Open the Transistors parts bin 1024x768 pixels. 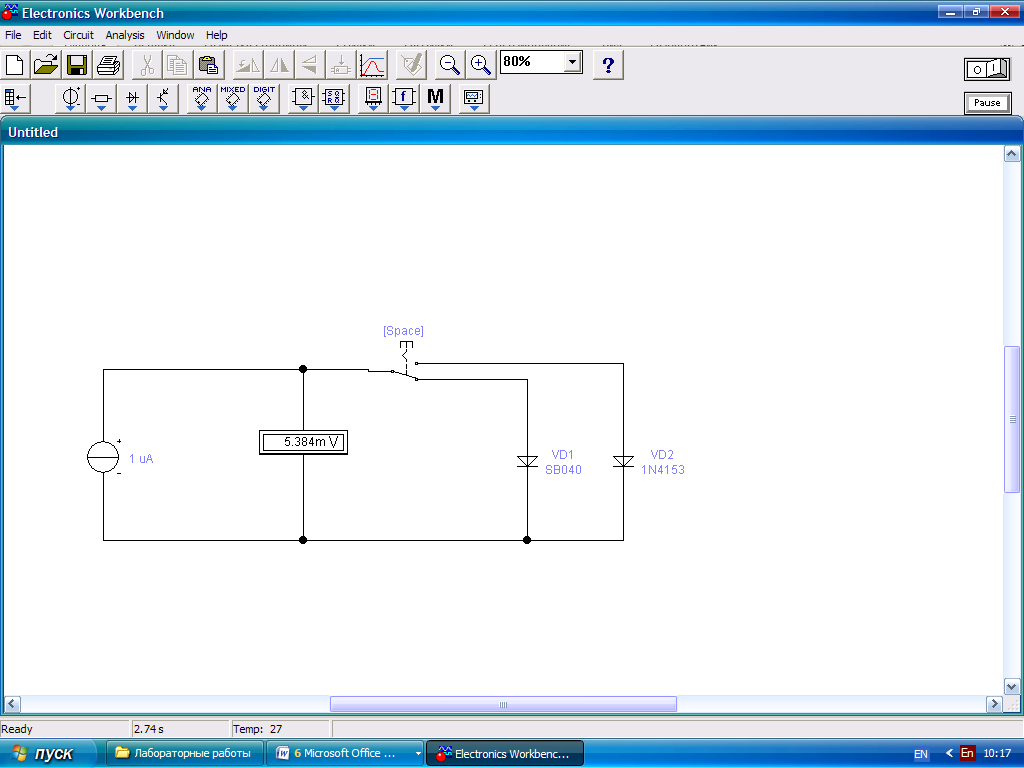(163, 99)
